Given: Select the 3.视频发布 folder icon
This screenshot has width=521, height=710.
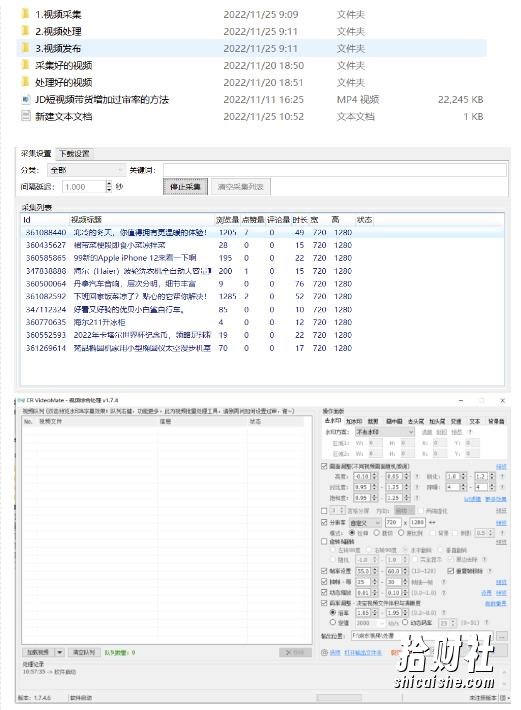Looking at the screenshot, I should [25, 48].
